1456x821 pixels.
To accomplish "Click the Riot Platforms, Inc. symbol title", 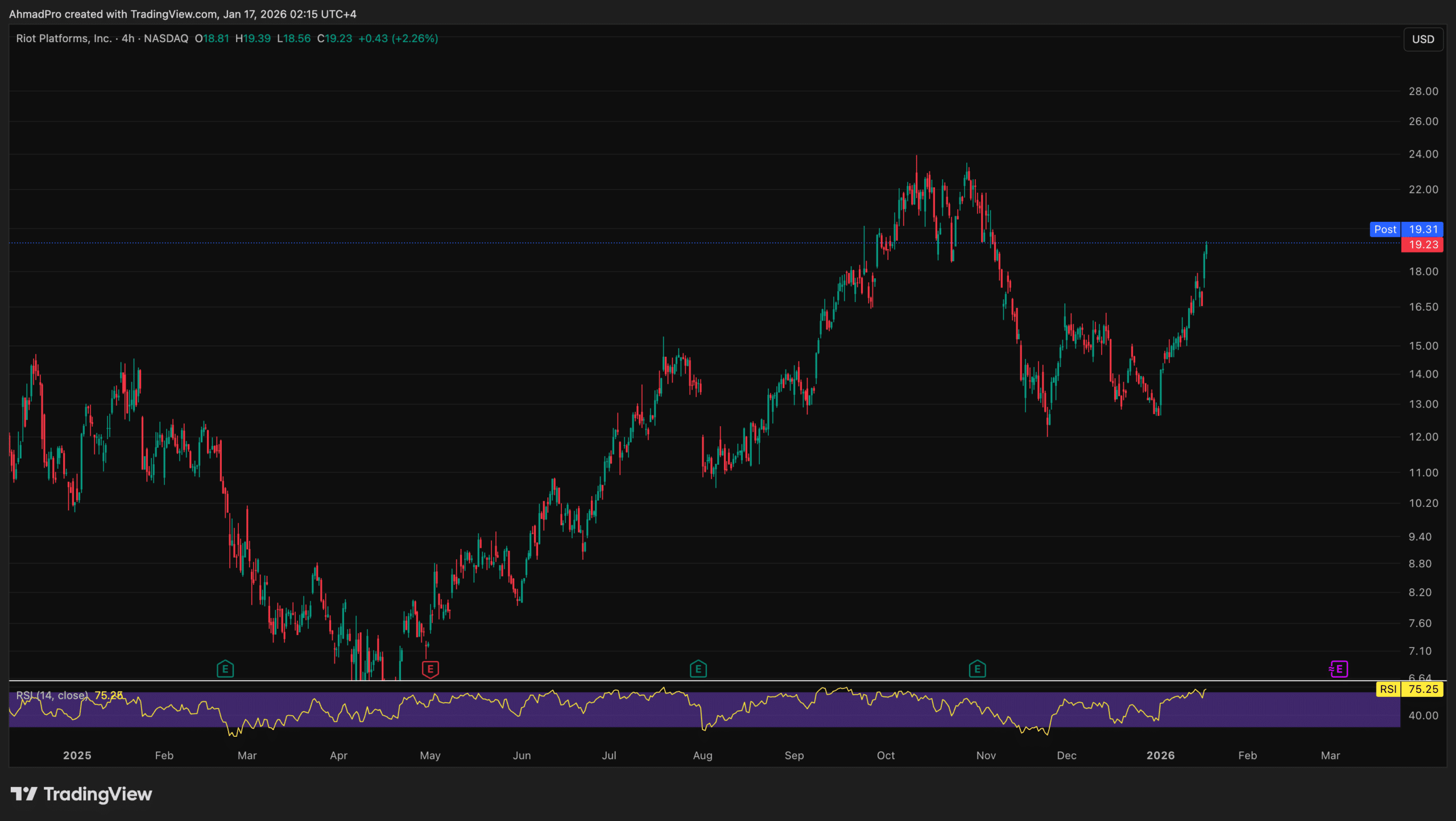I will pos(64,39).
